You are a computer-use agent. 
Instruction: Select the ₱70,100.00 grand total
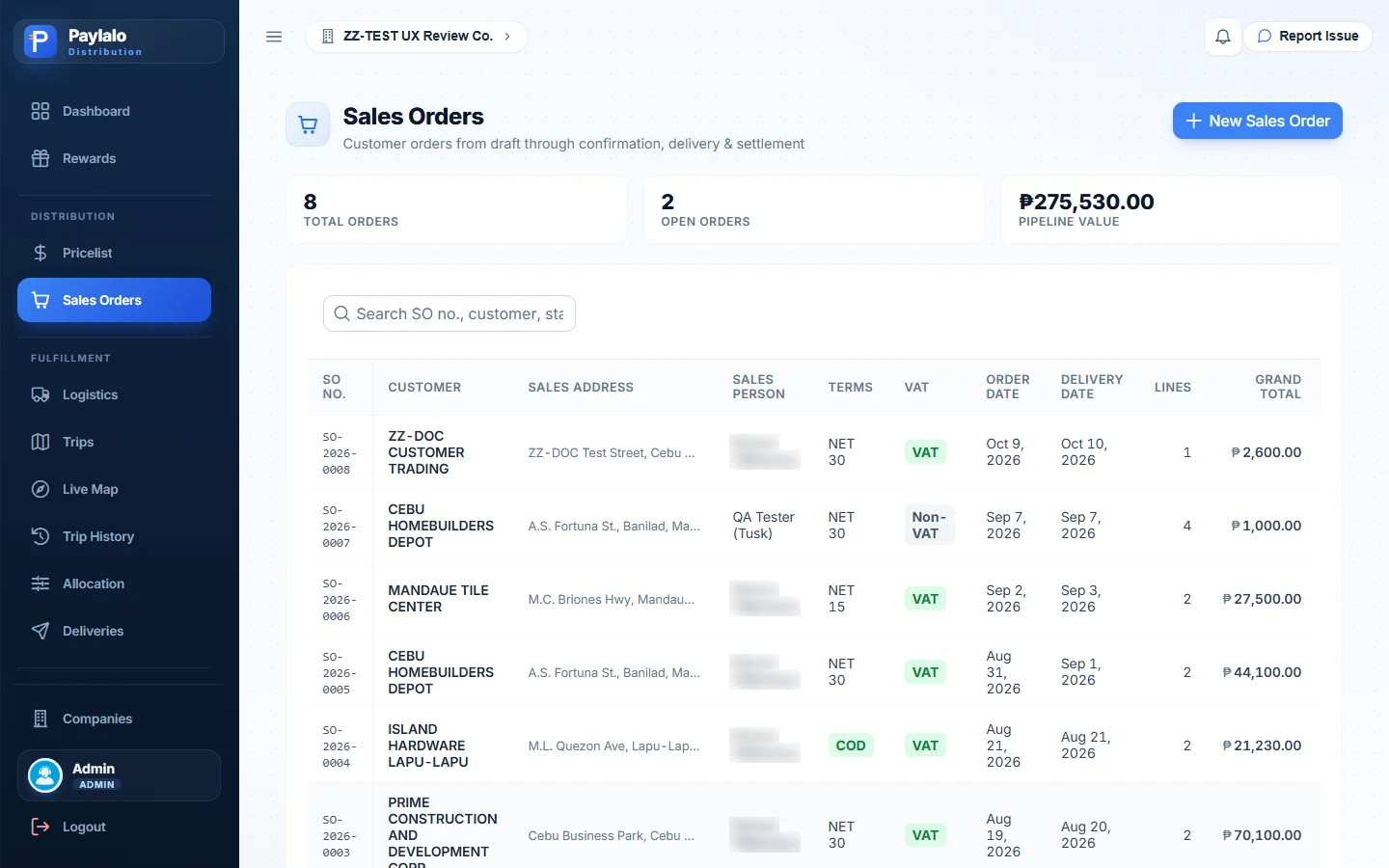coord(1262,835)
